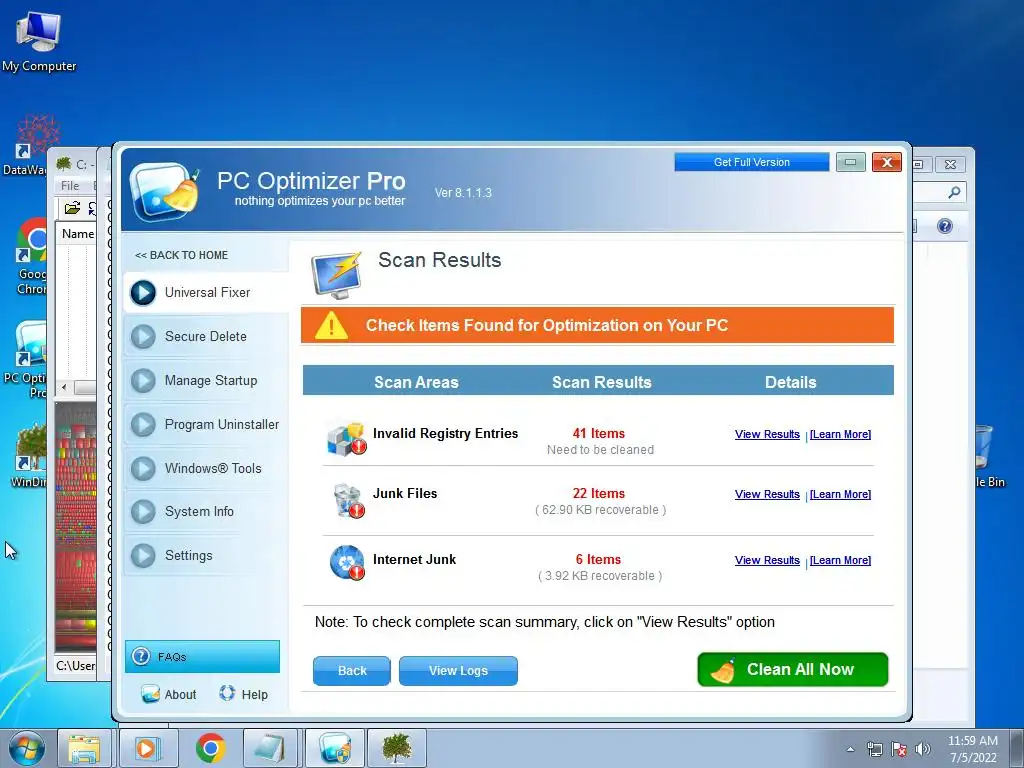Learn More about Invalid Registry Entries
The width and height of the screenshot is (1024, 768).
tap(840, 434)
